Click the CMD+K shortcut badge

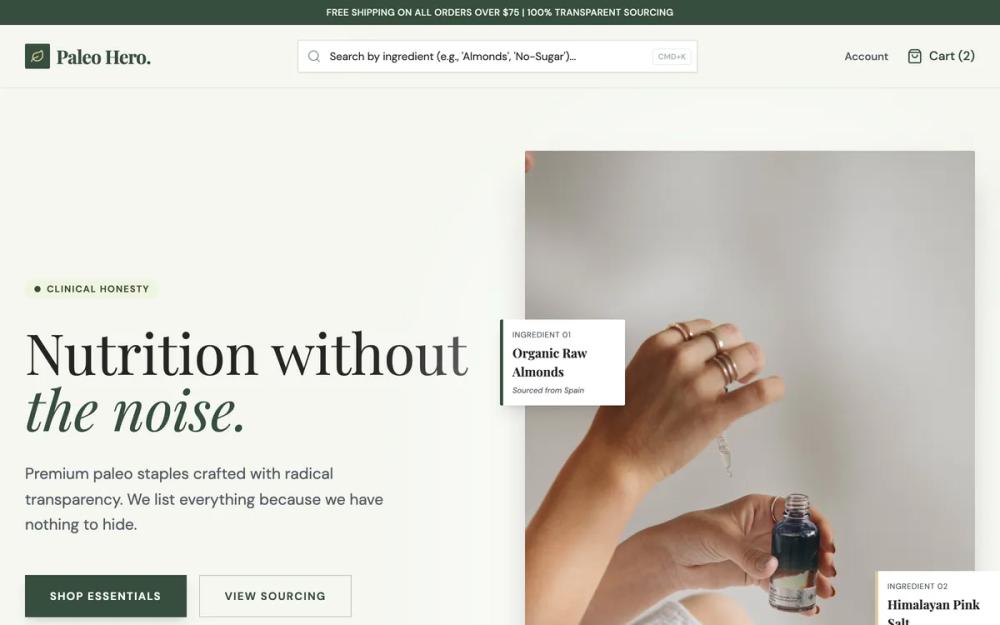click(672, 56)
